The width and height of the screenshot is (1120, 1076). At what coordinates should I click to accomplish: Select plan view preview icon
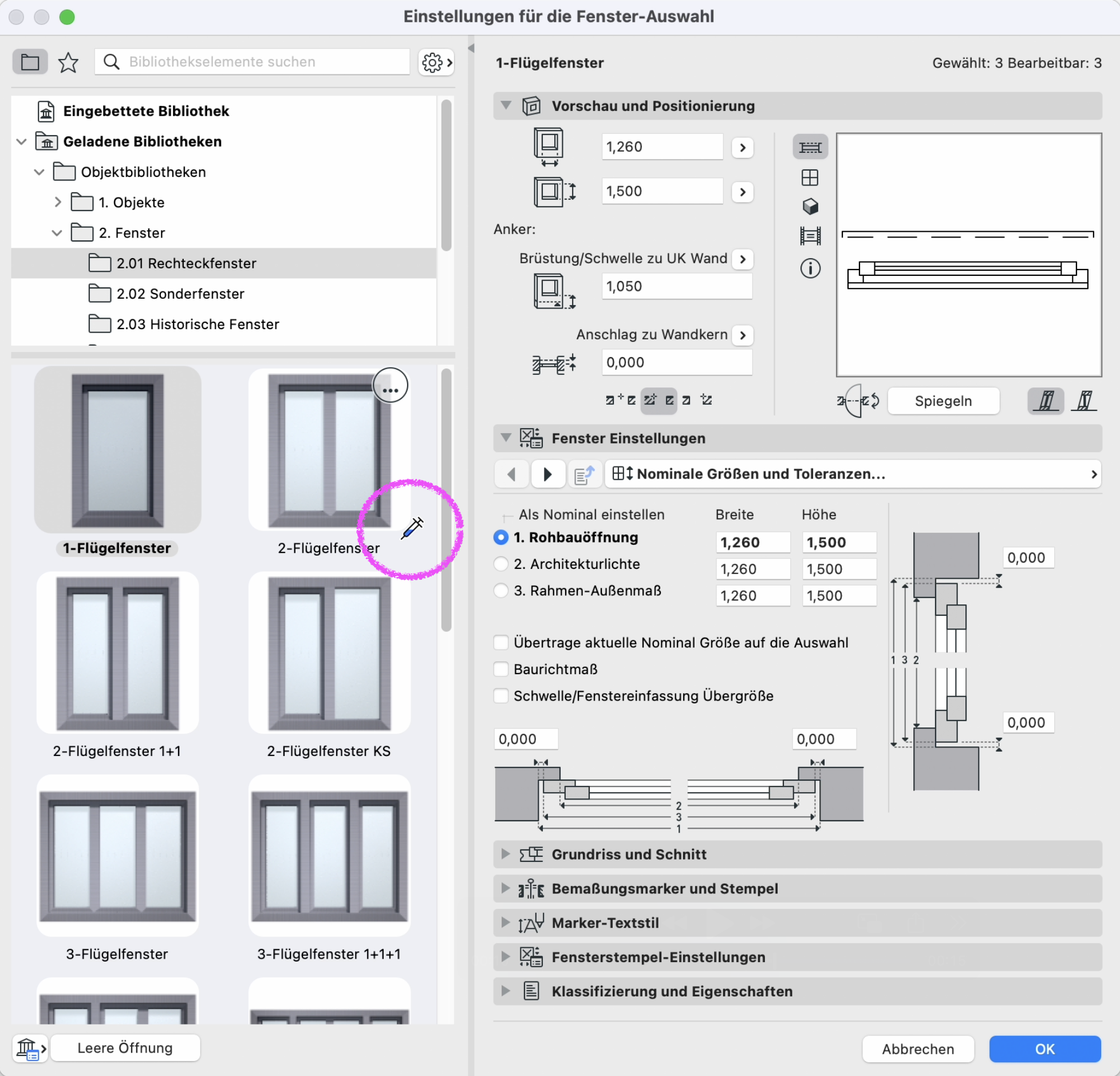tap(810, 147)
